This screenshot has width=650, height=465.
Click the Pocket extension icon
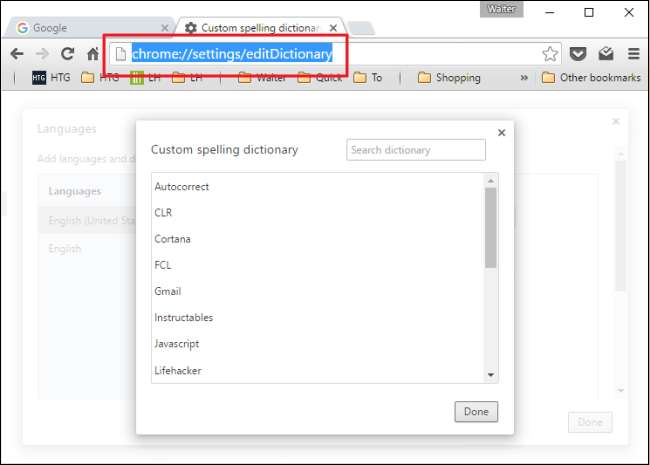[578, 54]
